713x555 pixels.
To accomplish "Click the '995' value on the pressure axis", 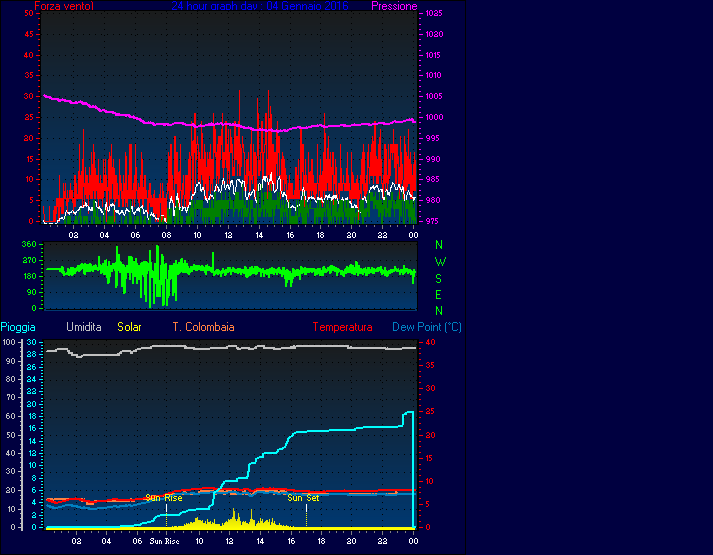I will 432,138.
